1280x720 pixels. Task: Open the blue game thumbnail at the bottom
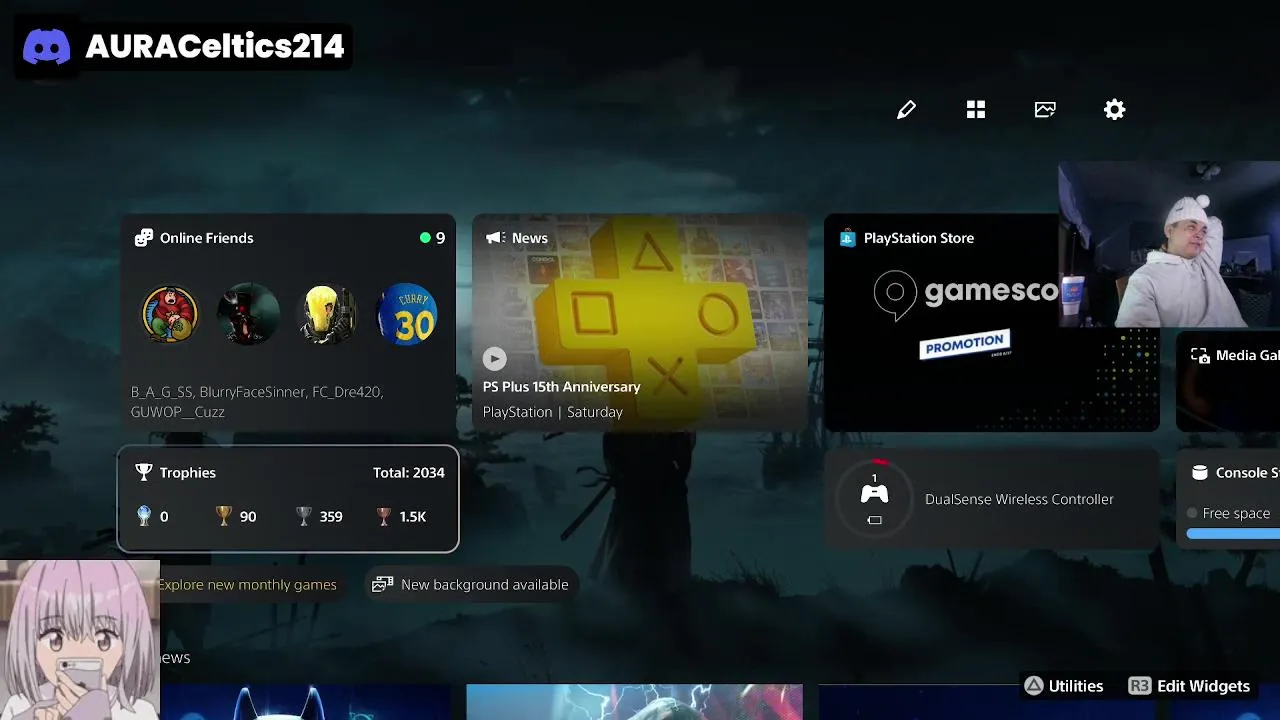pyautogui.click(x=305, y=702)
